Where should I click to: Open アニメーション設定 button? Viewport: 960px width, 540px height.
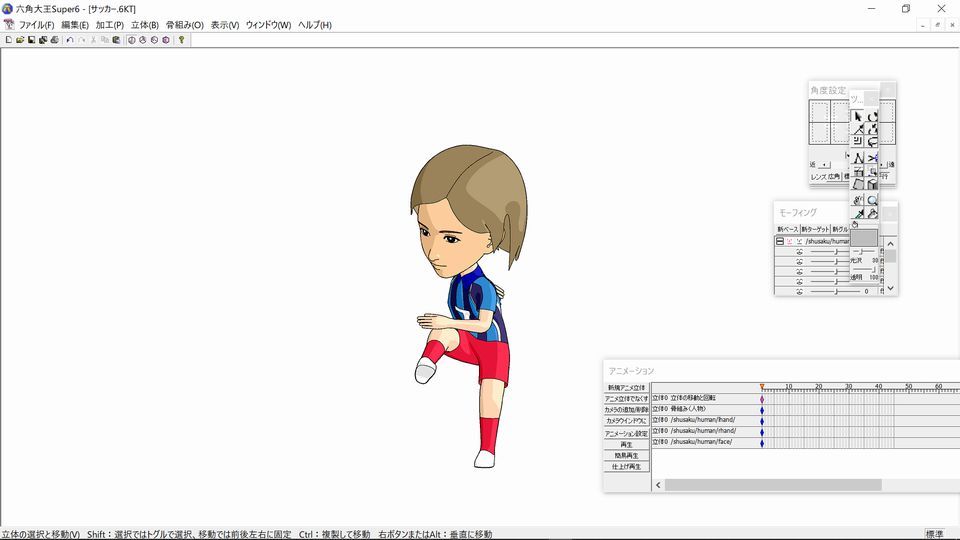[x=626, y=433]
